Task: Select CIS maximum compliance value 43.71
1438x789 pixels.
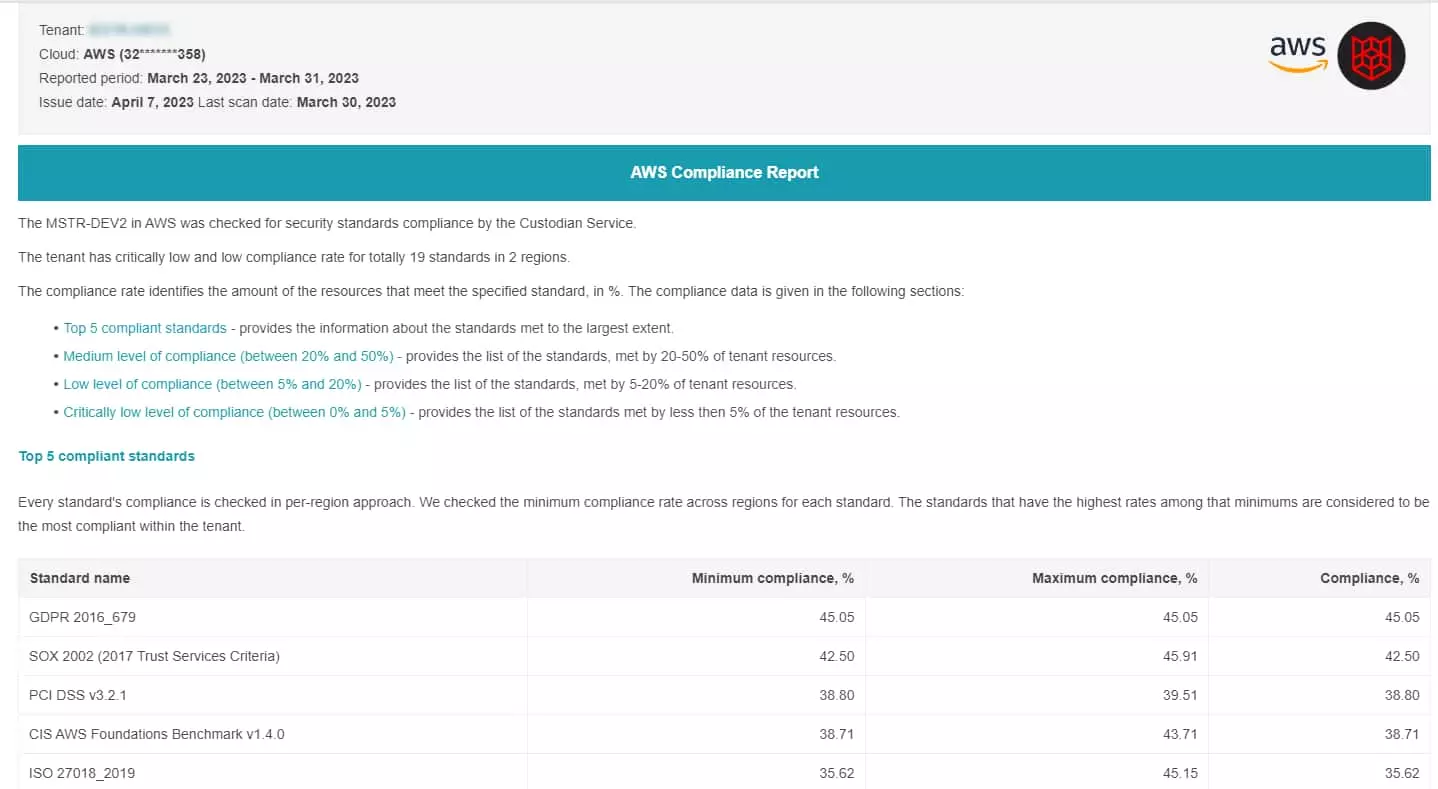Action: (1180, 734)
